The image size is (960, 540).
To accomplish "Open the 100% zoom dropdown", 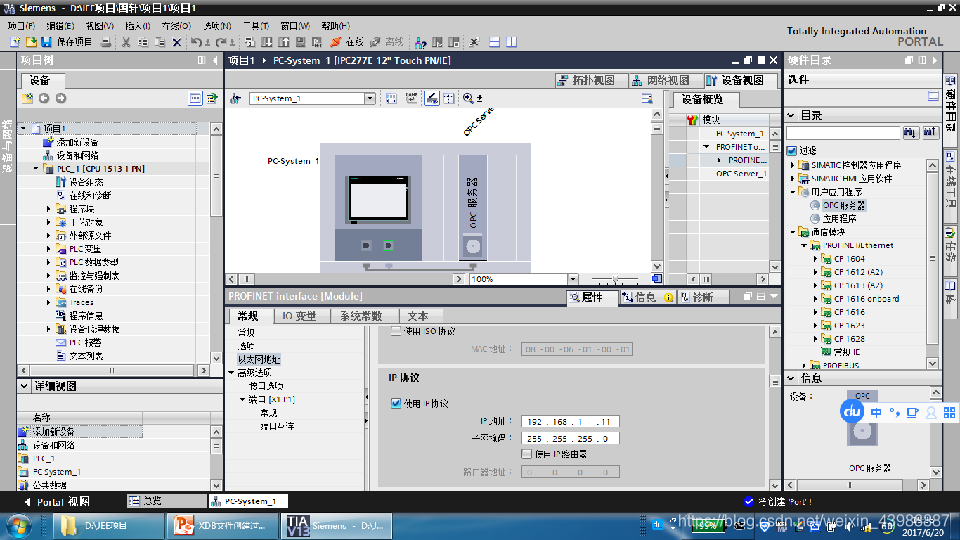I will coord(573,279).
